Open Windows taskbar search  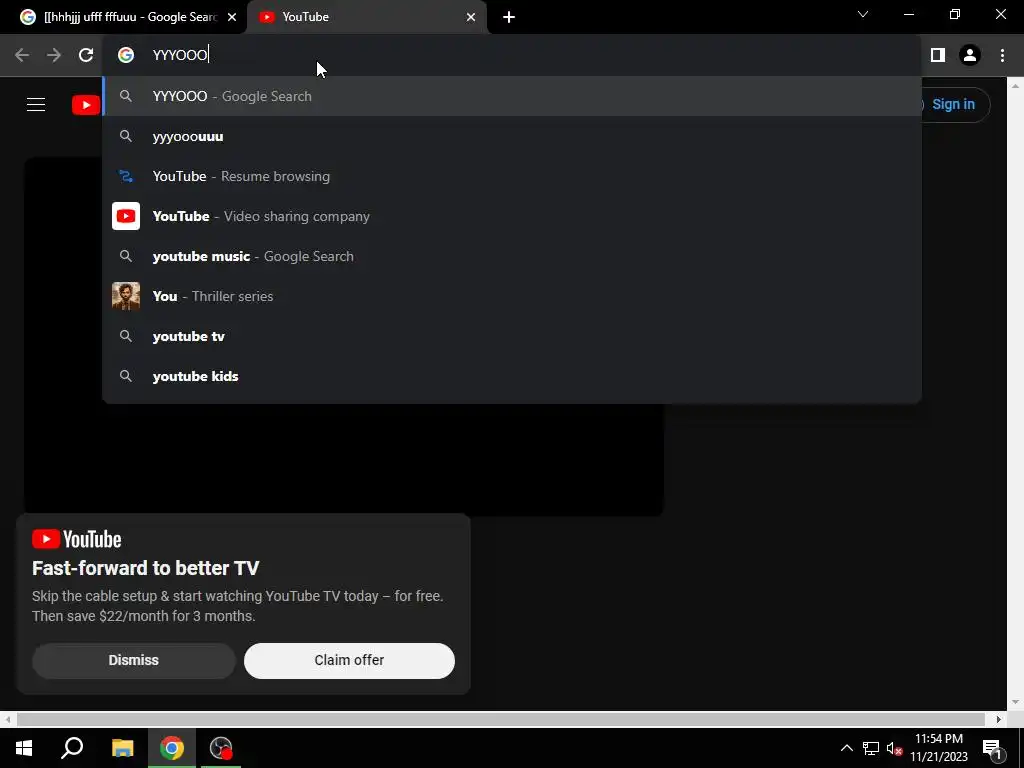point(72,748)
